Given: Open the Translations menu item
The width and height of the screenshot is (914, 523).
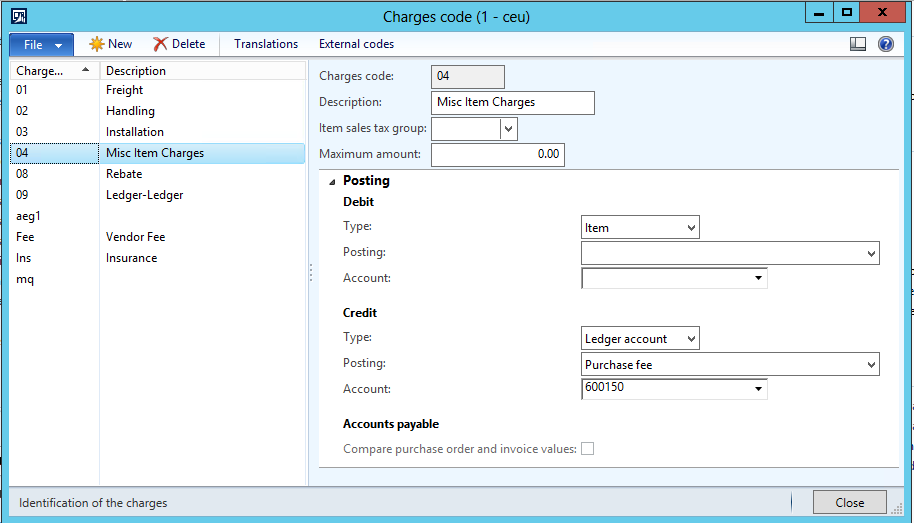Looking at the screenshot, I should point(266,44).
